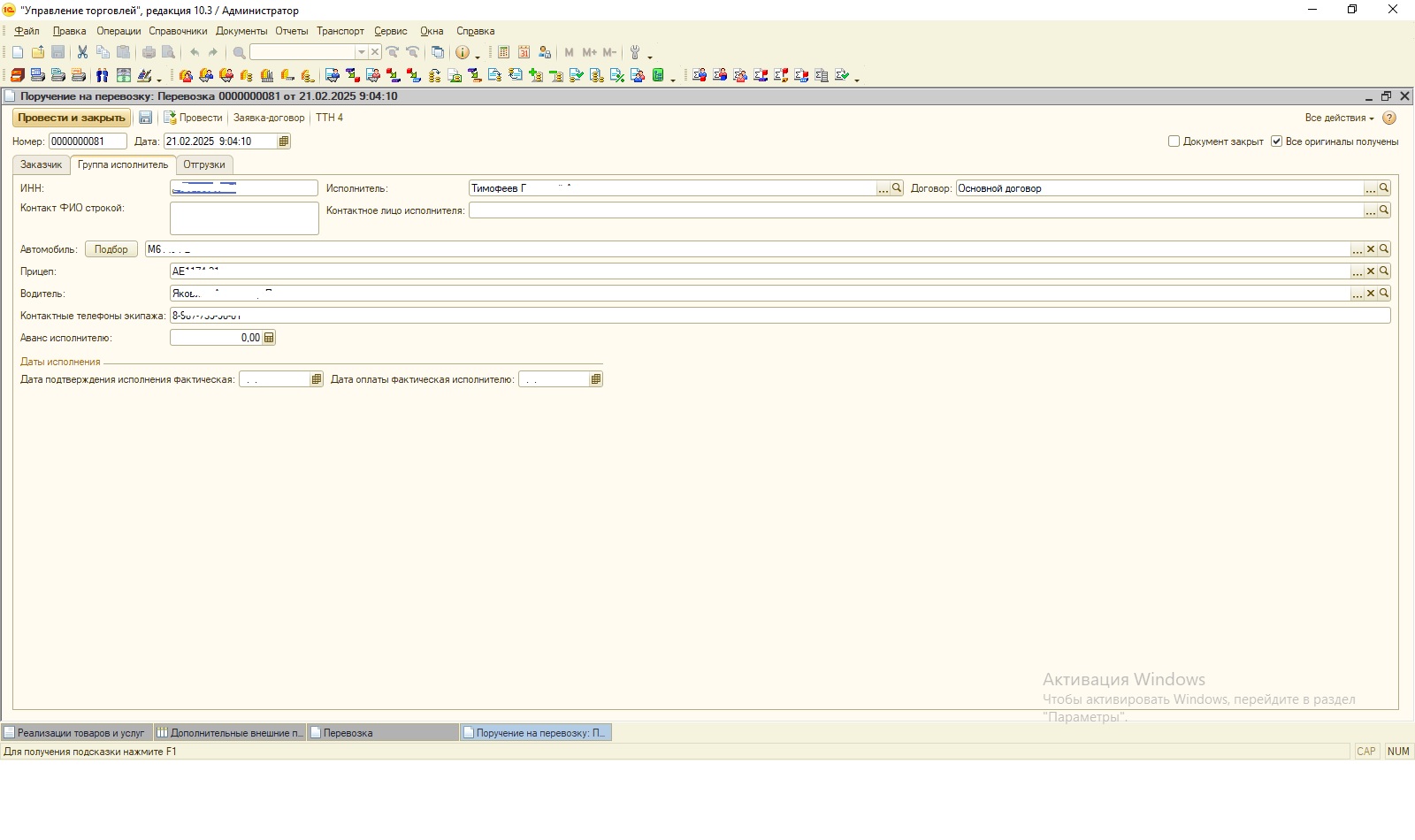Uncheck the Все оригиналы получены checkbox
The image size is (1415, 840).
(1276, 141)
